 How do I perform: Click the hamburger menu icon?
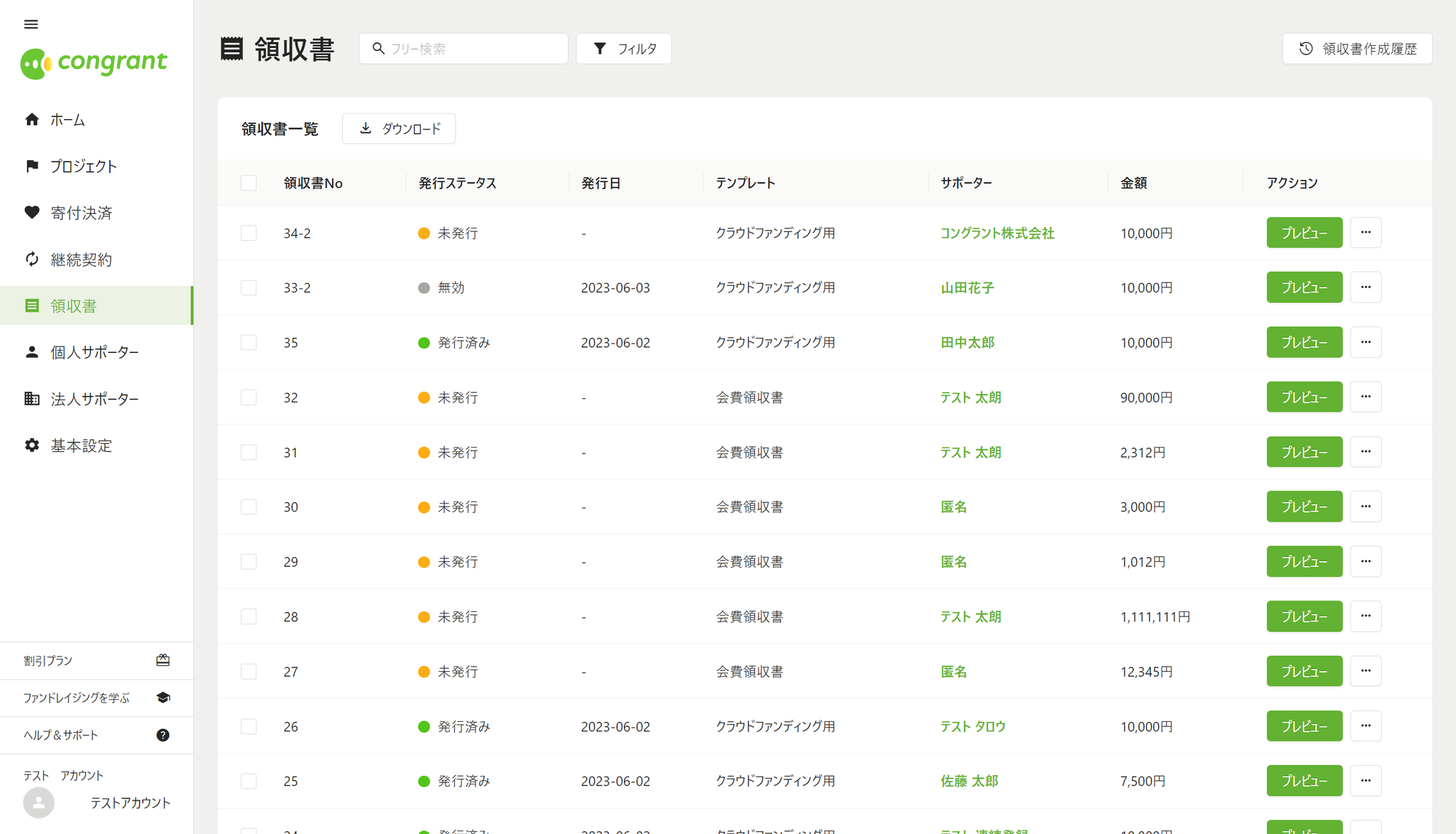tap(31, 24)
